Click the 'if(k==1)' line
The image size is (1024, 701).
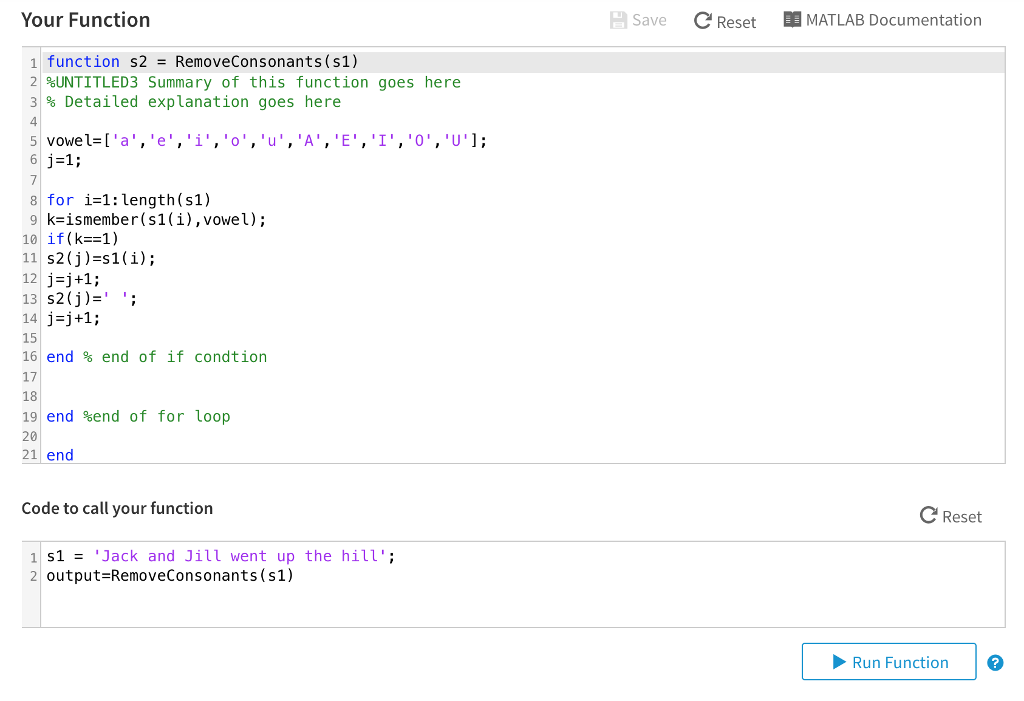pos(82,239)
